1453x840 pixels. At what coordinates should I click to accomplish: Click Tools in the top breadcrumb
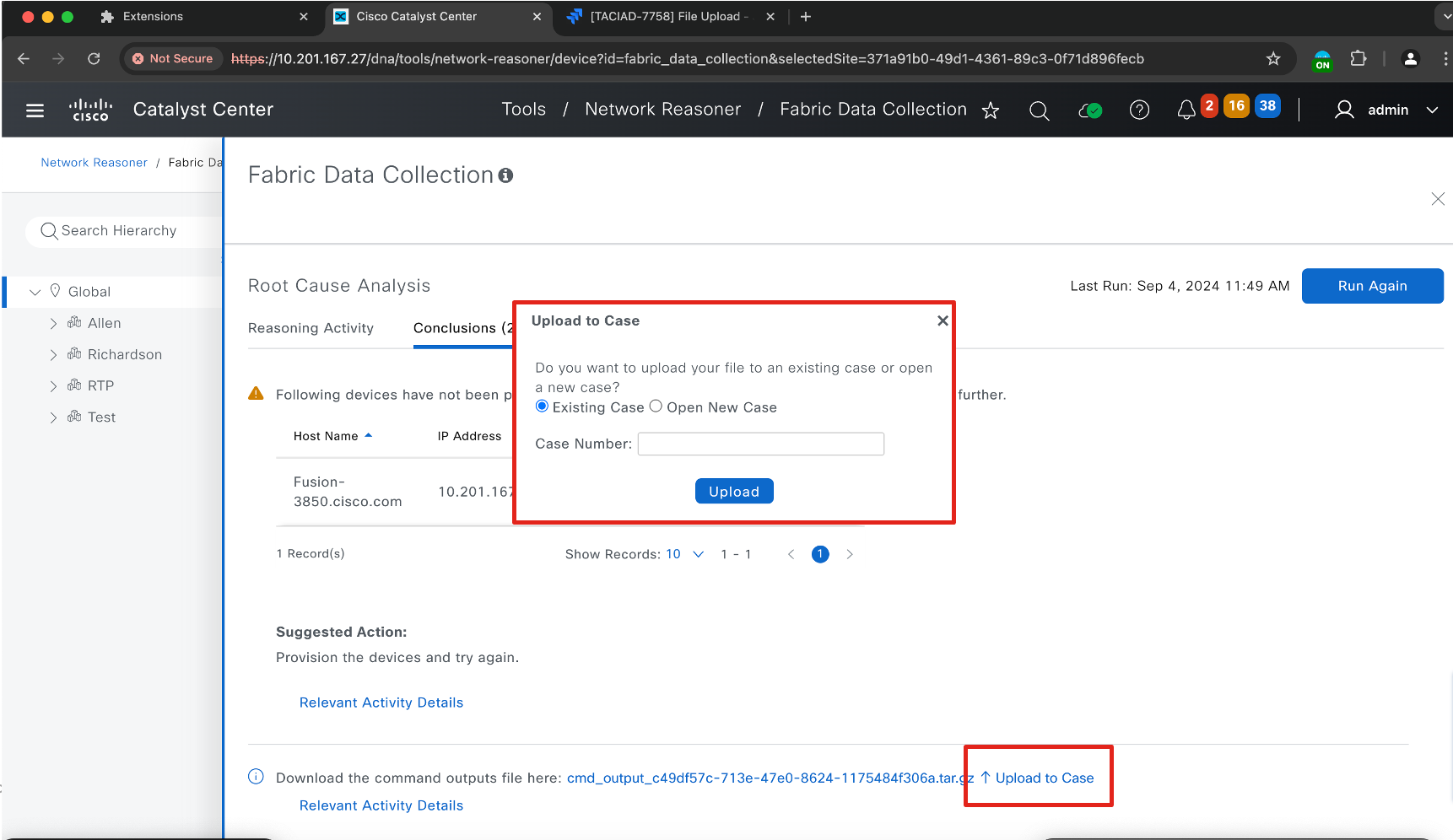(523, 110)
